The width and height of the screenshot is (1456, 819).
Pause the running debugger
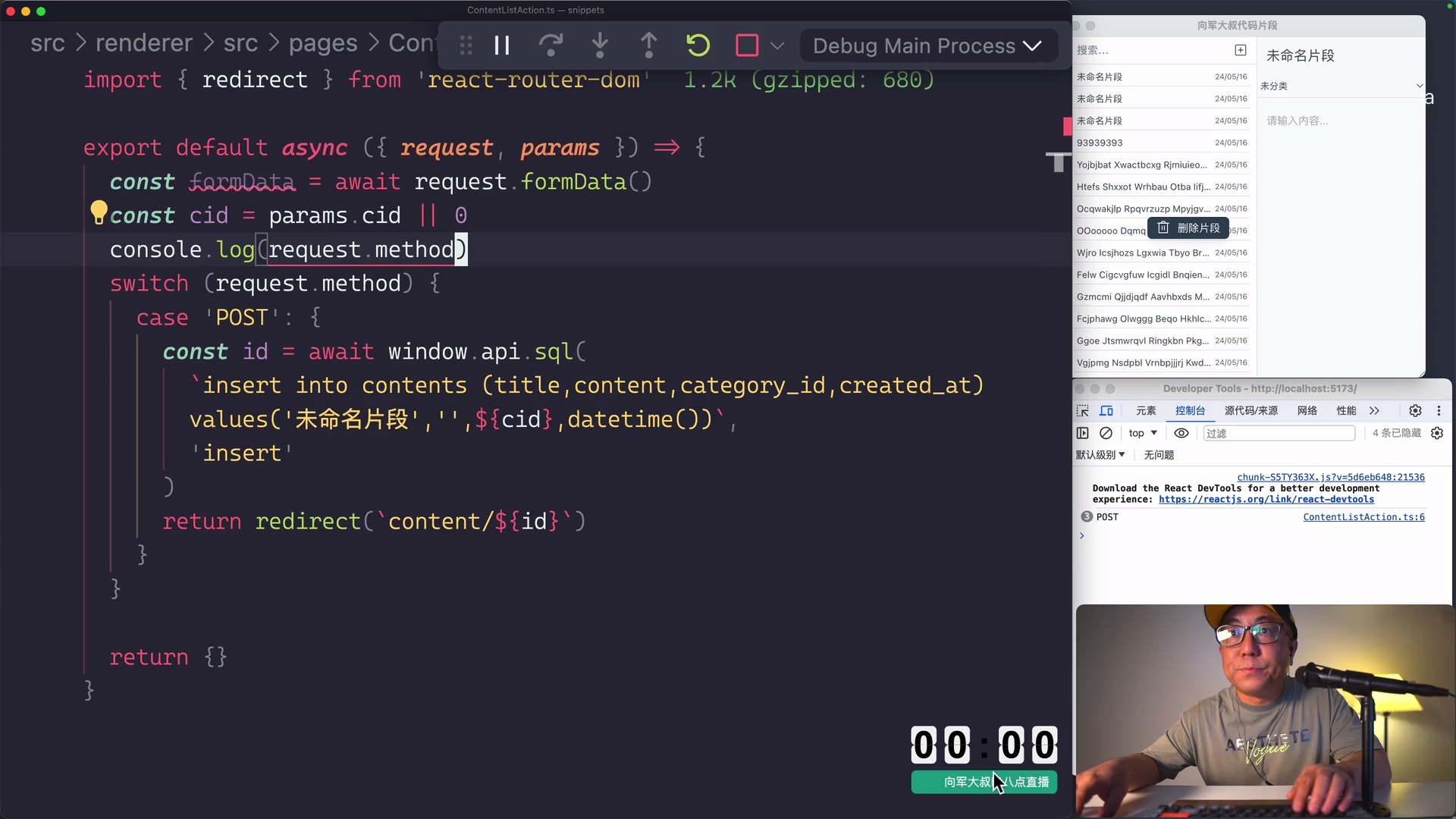[x=501, y=45]
